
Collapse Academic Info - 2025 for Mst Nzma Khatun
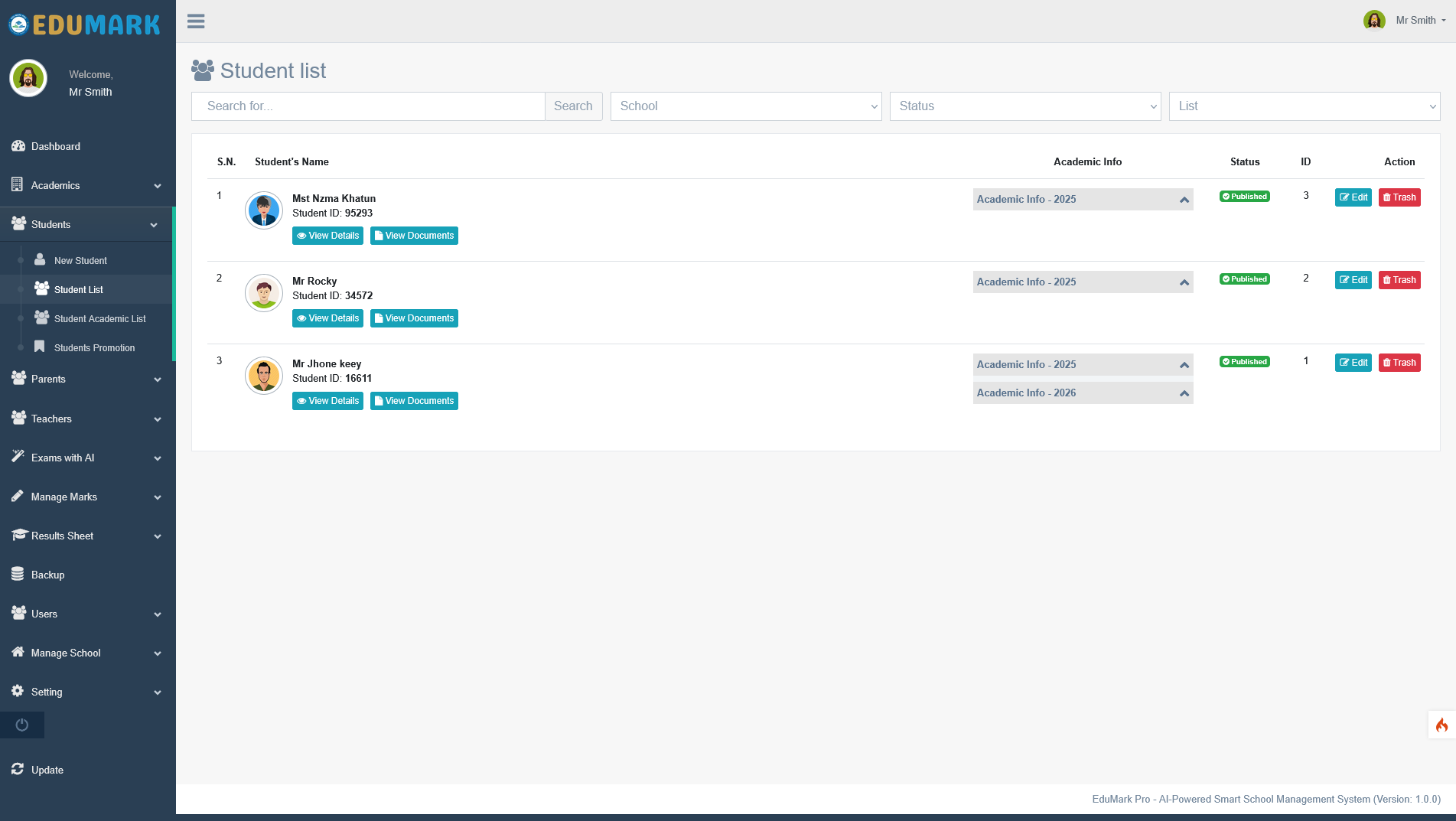(1182, 198)
